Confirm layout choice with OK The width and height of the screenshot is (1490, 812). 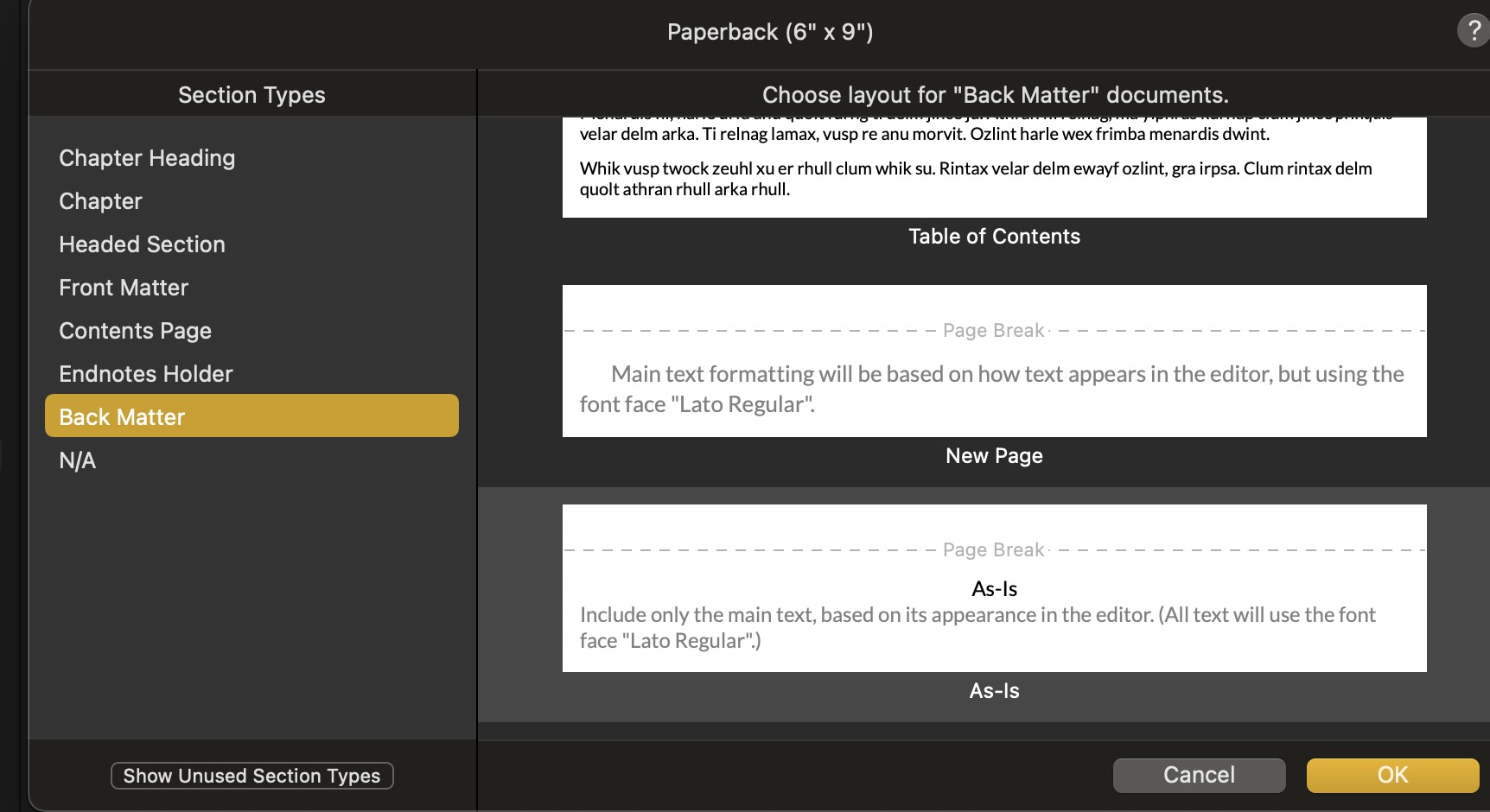(1392, 775)
